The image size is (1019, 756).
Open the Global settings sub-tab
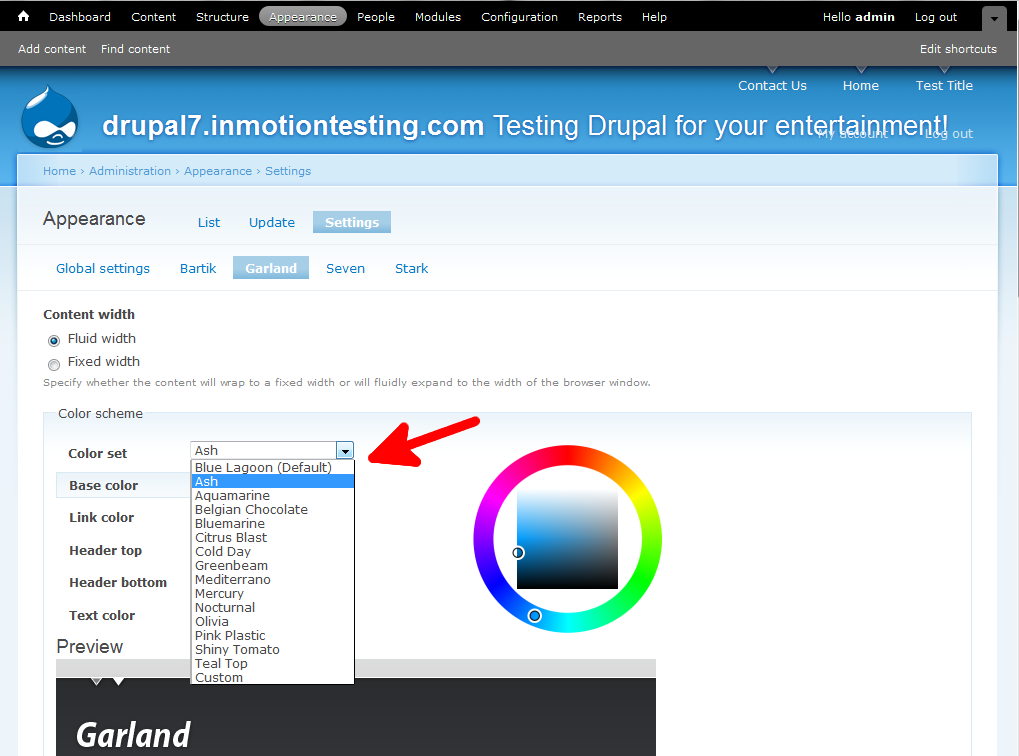(x=103, y=268)
